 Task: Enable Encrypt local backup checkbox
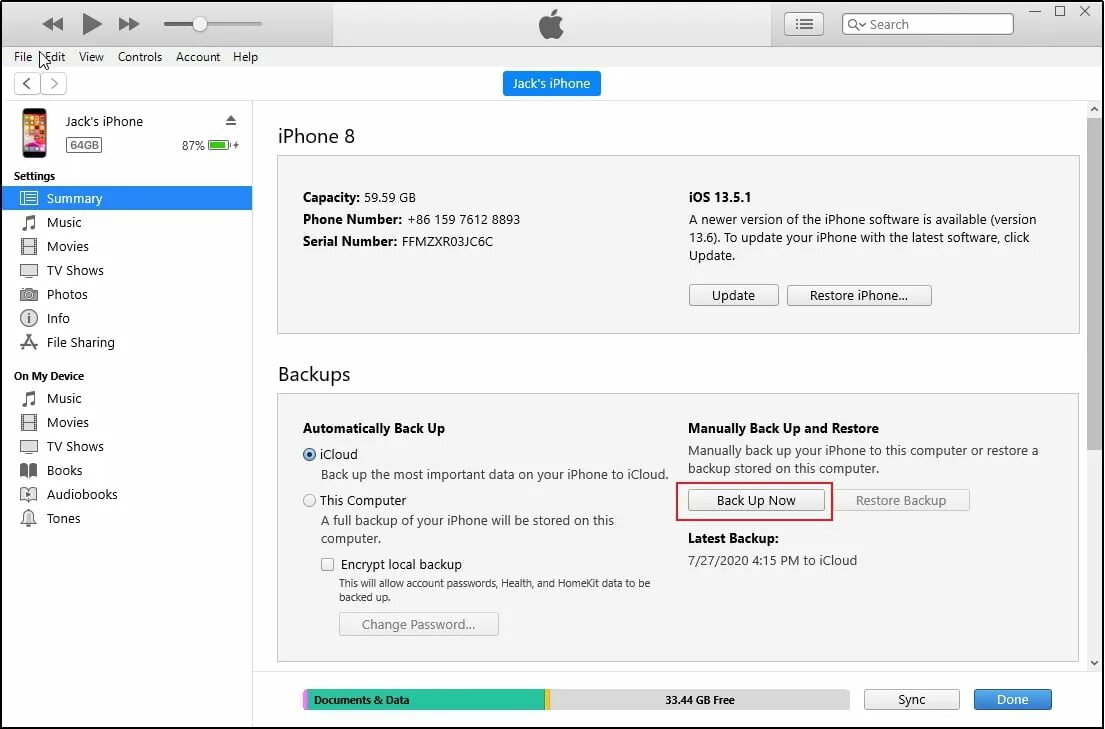point(328,565)
